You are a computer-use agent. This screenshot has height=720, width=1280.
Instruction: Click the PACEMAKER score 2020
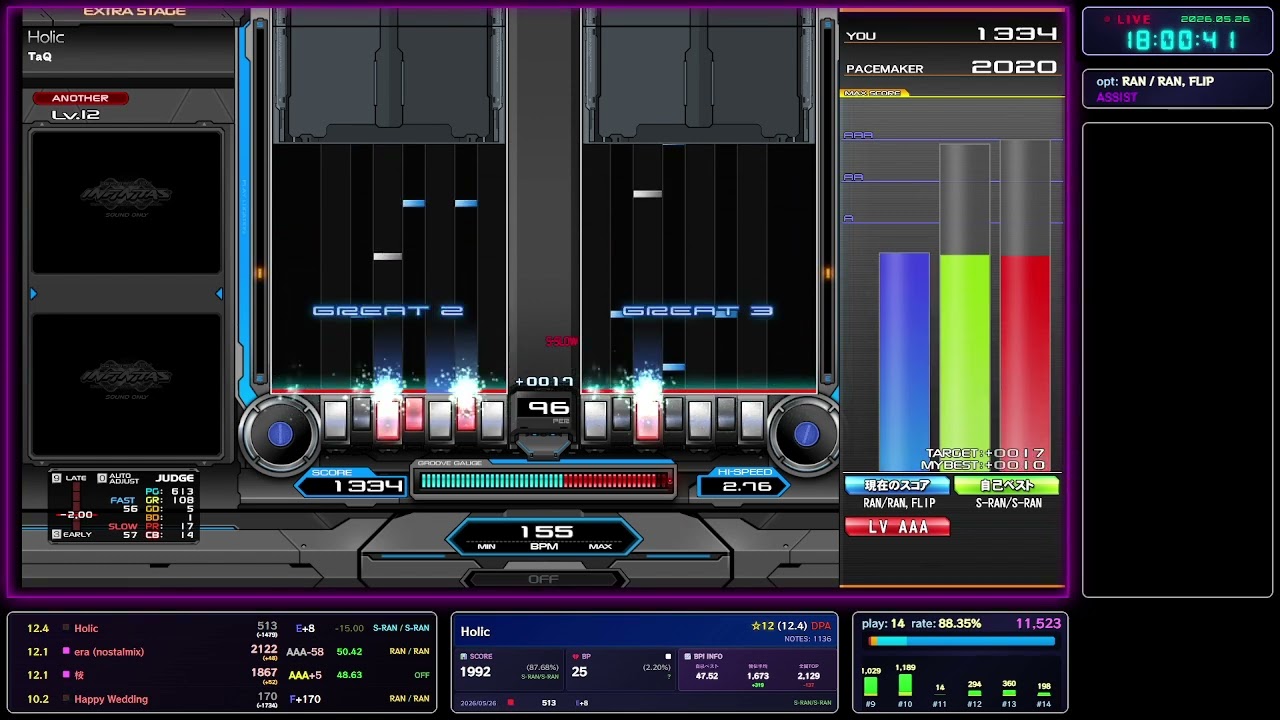coord(1014,67)
